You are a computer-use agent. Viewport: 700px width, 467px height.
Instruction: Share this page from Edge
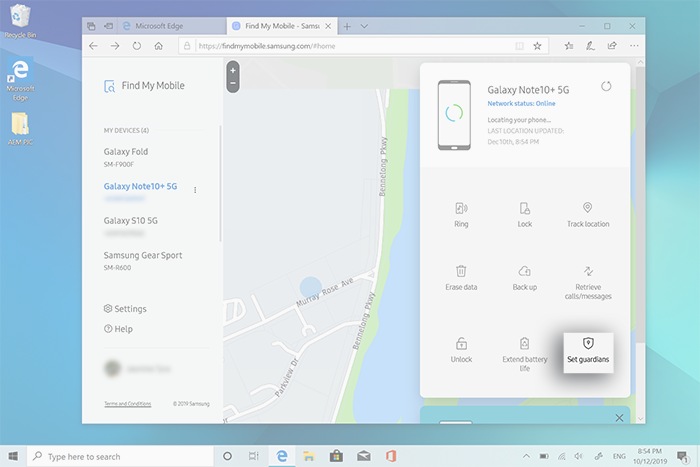(612, 46)
